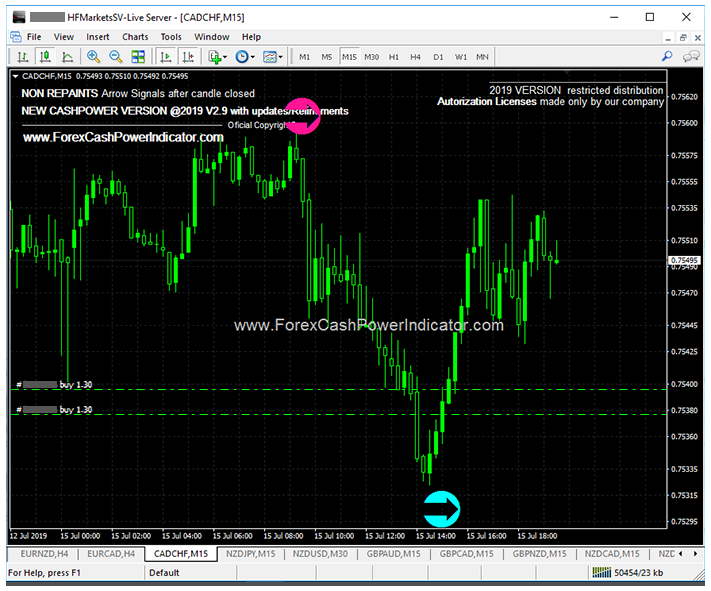Toggle the M15 timeframe button
Image resolution: width=711 pixels, height=591 pixels.
pos(349,57)
